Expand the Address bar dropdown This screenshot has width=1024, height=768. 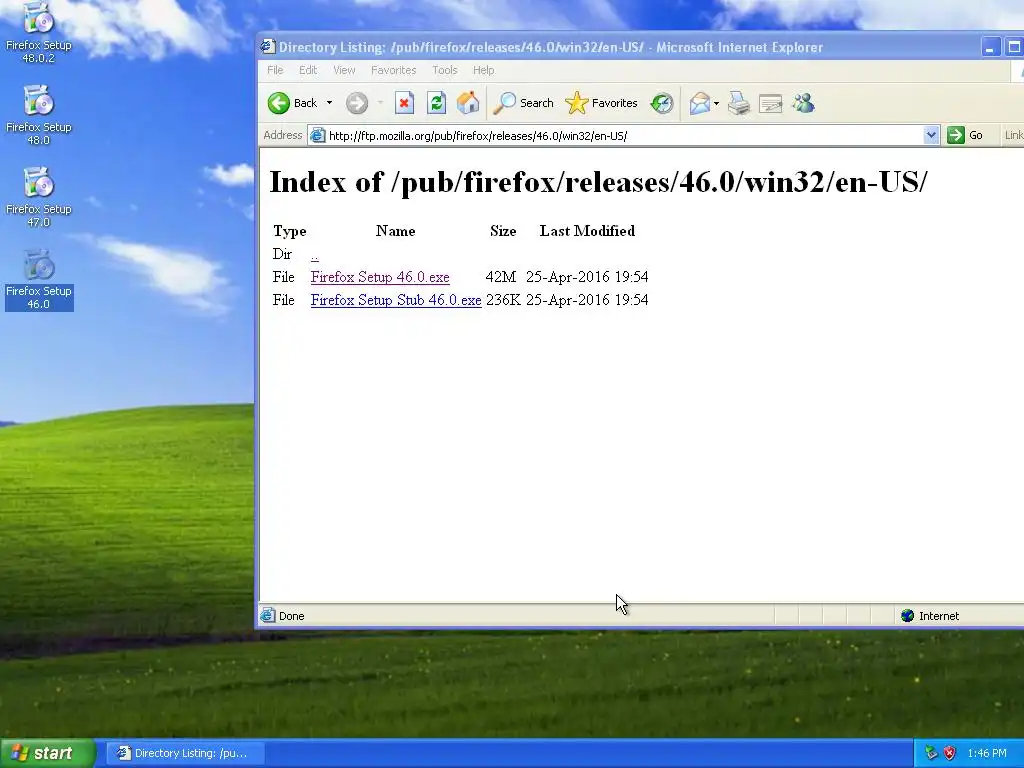(x=931, y=135)
